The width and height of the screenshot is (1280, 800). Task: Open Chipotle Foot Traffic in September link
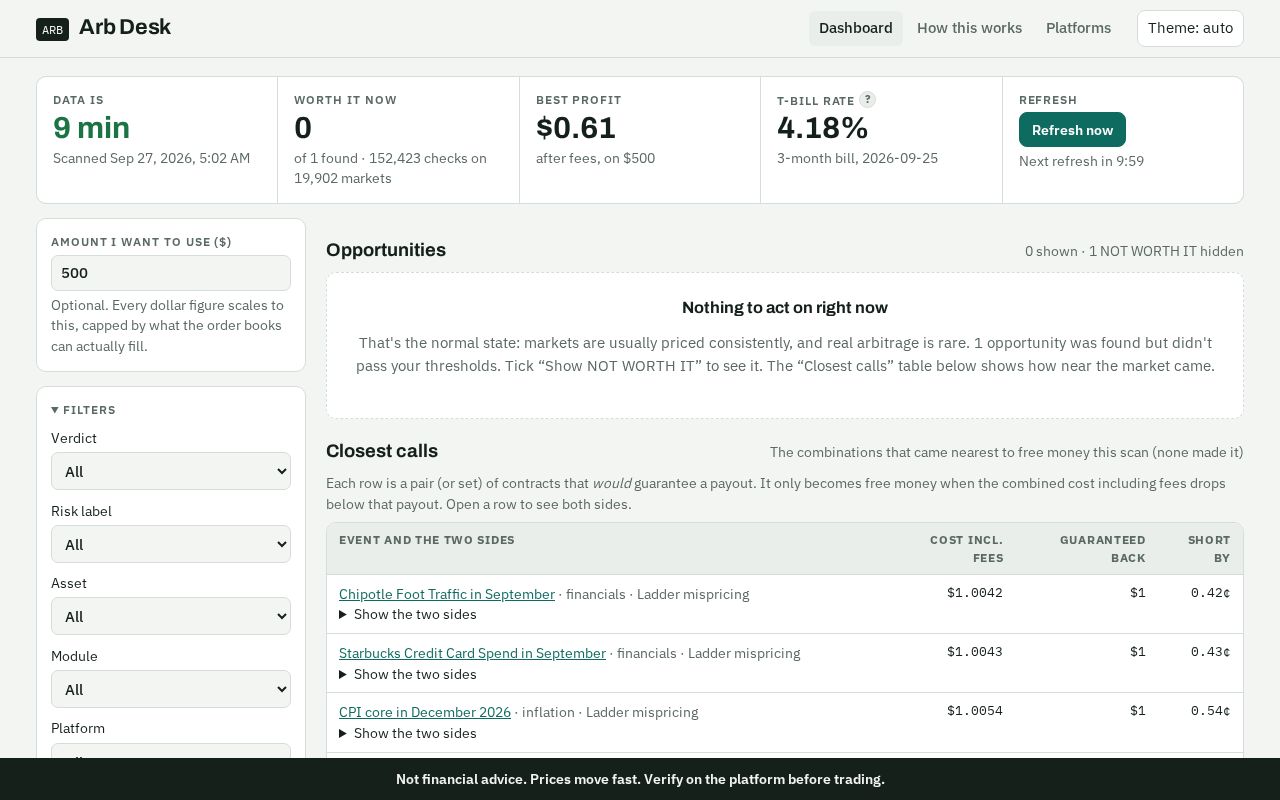click(x=447, y=594)
